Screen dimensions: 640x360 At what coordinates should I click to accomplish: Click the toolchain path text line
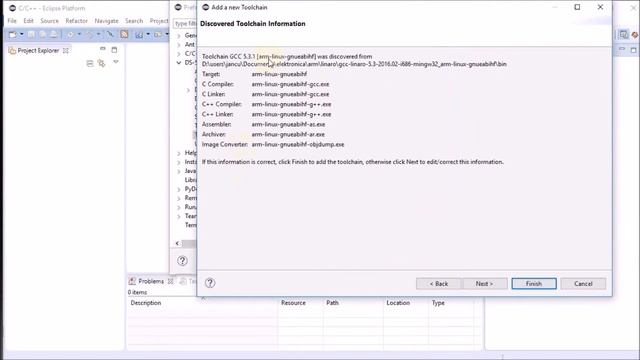[354, 64]
